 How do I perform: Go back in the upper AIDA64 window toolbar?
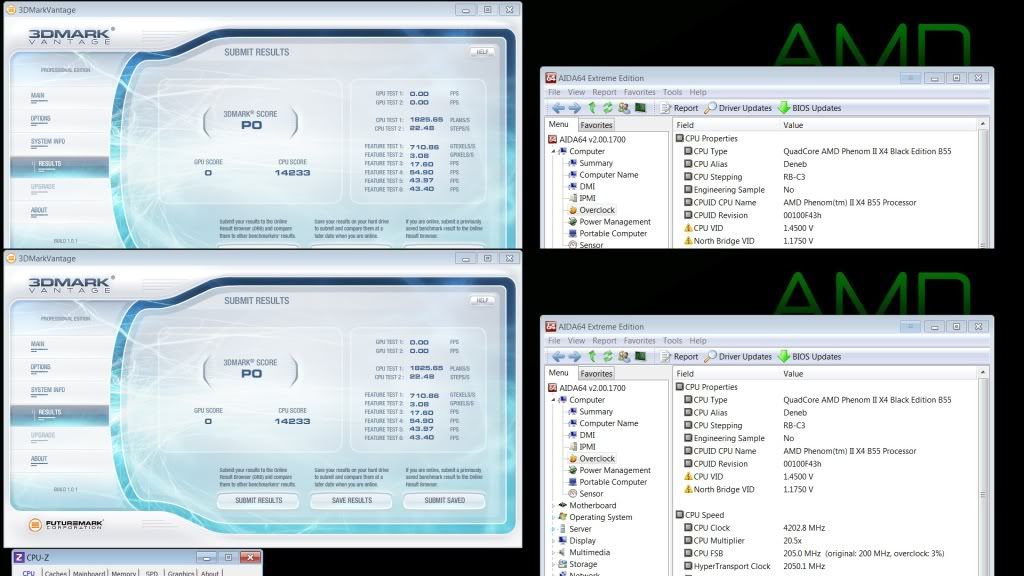(558, 108)
